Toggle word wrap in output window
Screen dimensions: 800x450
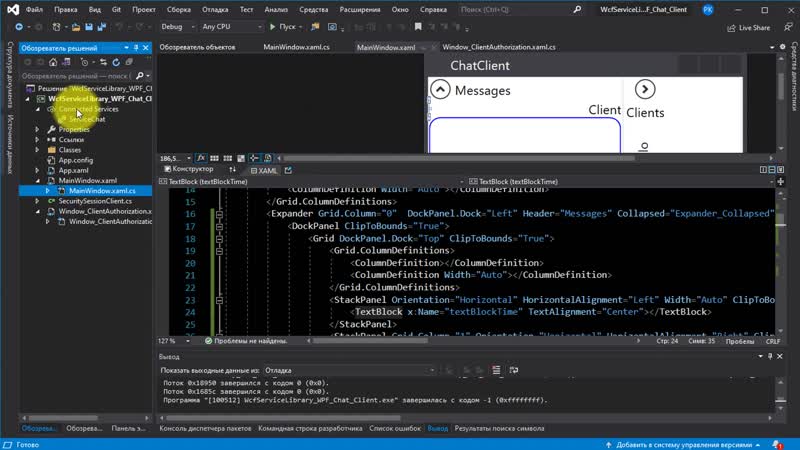[514, 370]
